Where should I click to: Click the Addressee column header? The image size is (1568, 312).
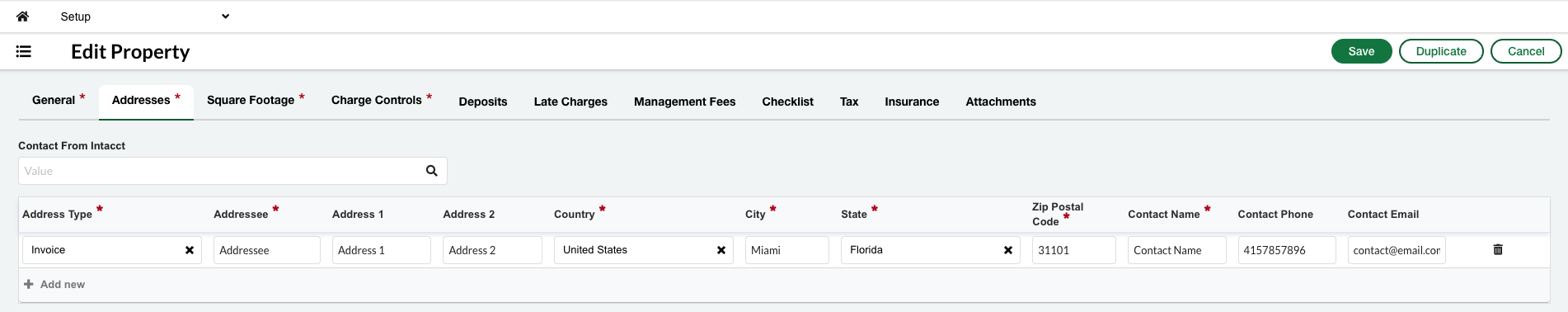tap(241, 214)
